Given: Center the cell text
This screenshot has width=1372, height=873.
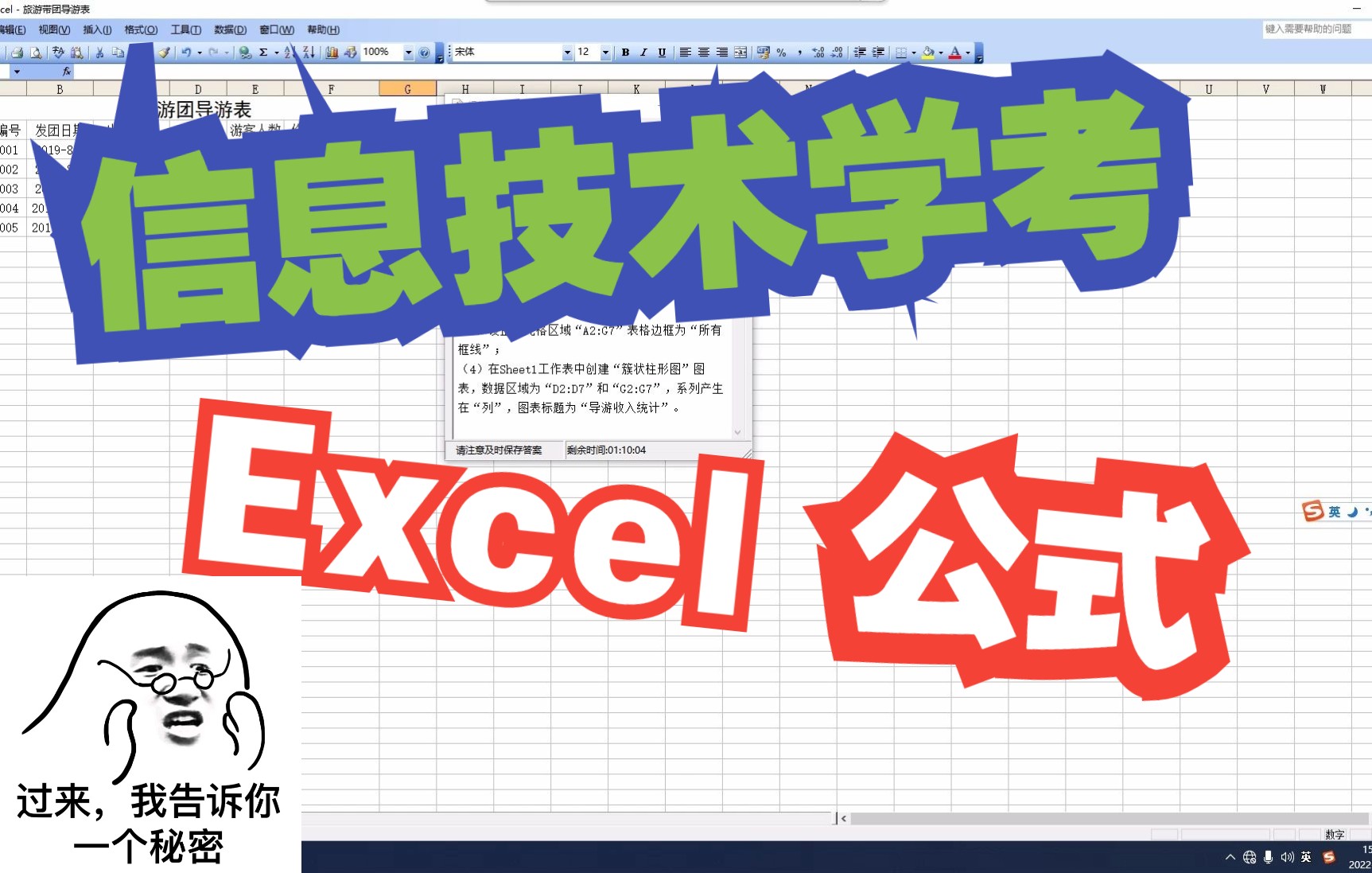Looking at the screenshot, I should 703,53.
